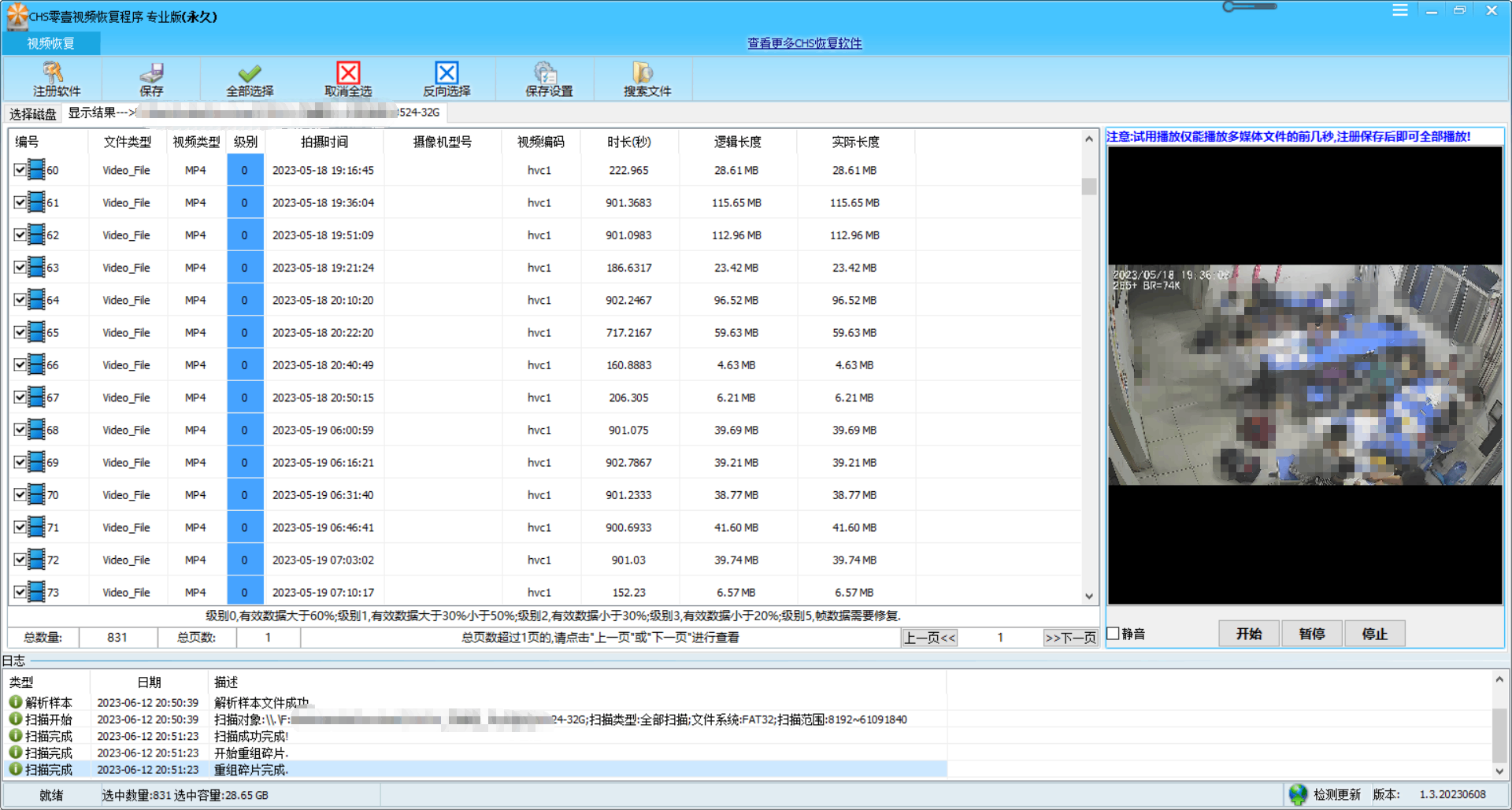Click the 检测更新 status bar text
Image resolution: width=1512 pixels, height=810 pixels.
point(1337,794)
